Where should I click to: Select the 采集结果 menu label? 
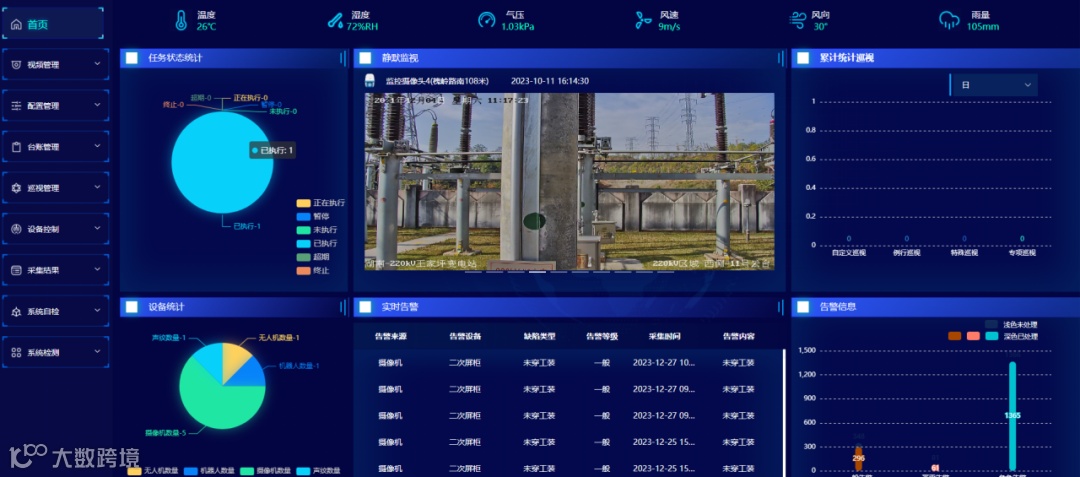coord(43,271)
